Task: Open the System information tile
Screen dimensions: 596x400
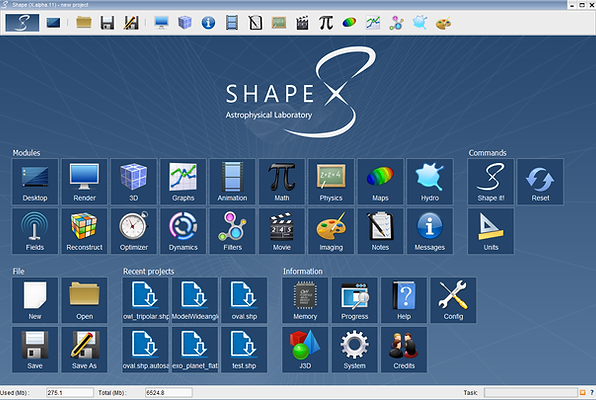Action: (x=354, y=350)
